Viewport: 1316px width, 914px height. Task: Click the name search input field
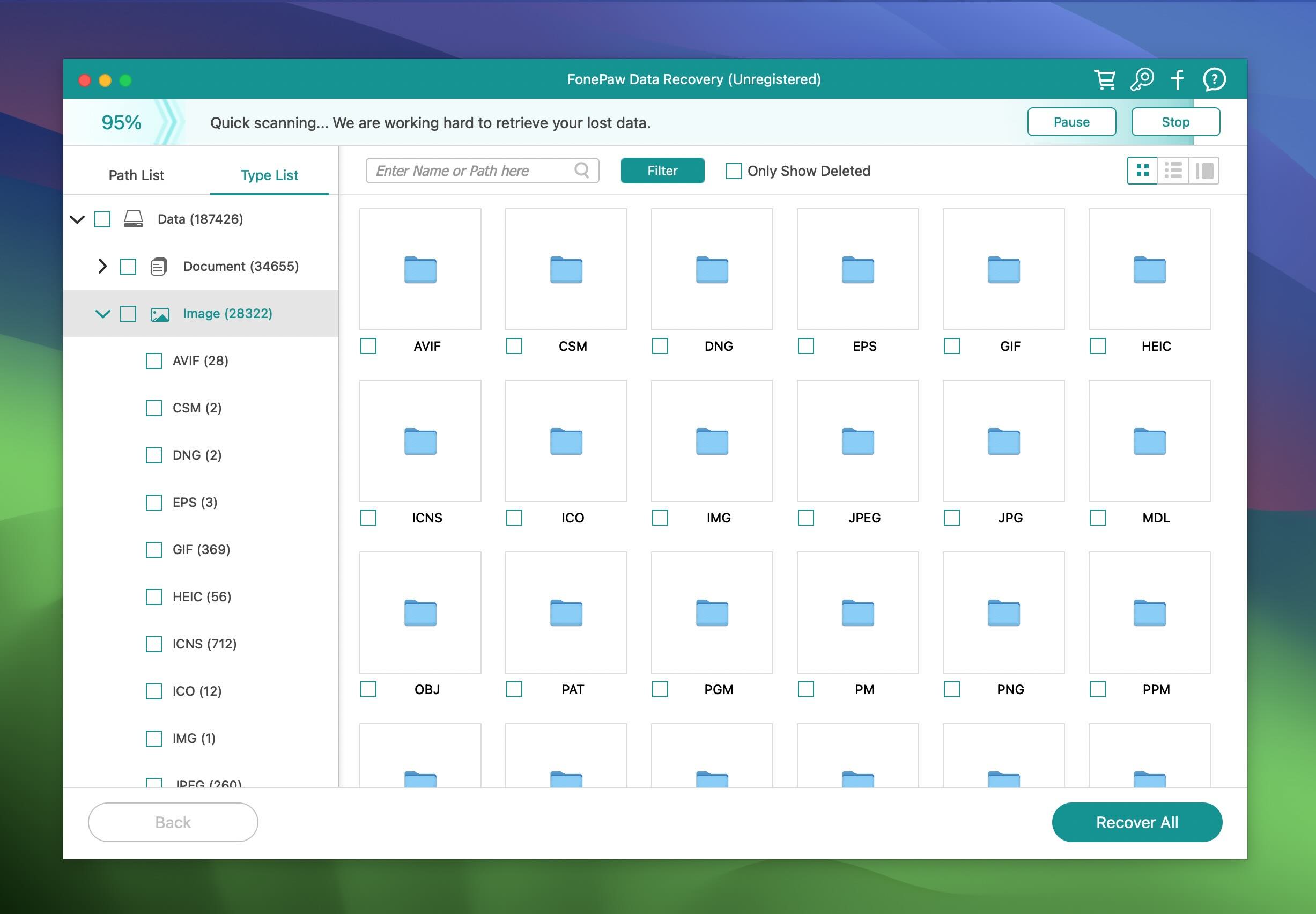click(x=481, y=169)
